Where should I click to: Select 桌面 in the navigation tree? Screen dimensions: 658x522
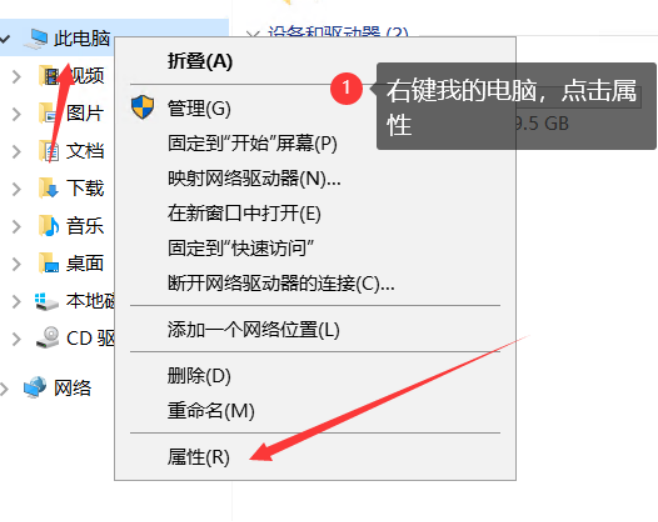point(85,263)
